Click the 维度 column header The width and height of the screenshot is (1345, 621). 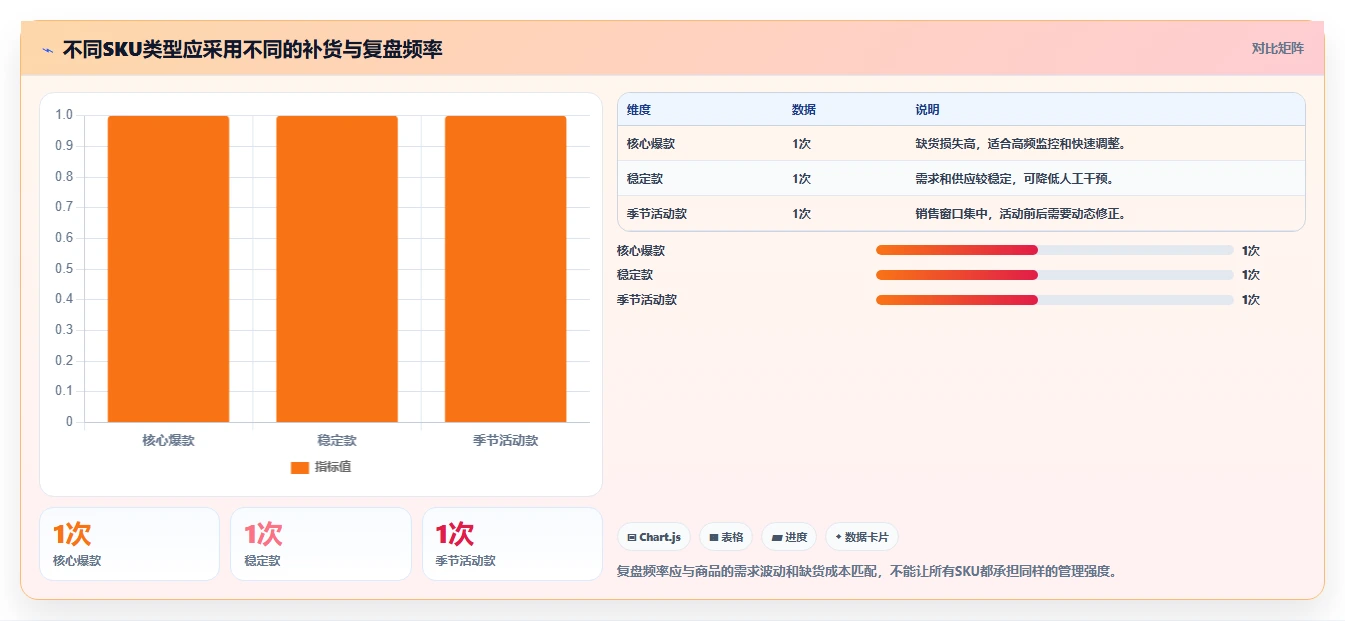coord(639,110)
